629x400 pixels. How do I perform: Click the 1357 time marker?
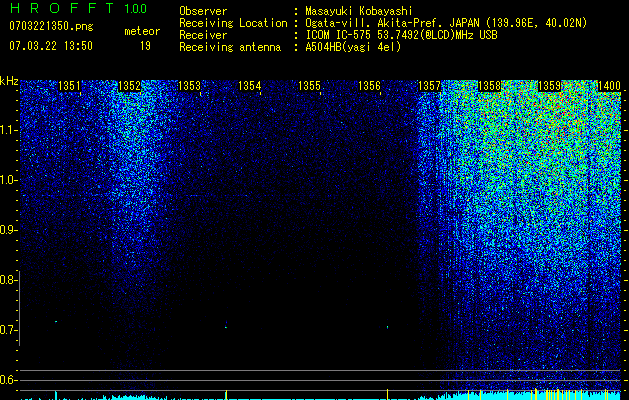coord(430,86)
